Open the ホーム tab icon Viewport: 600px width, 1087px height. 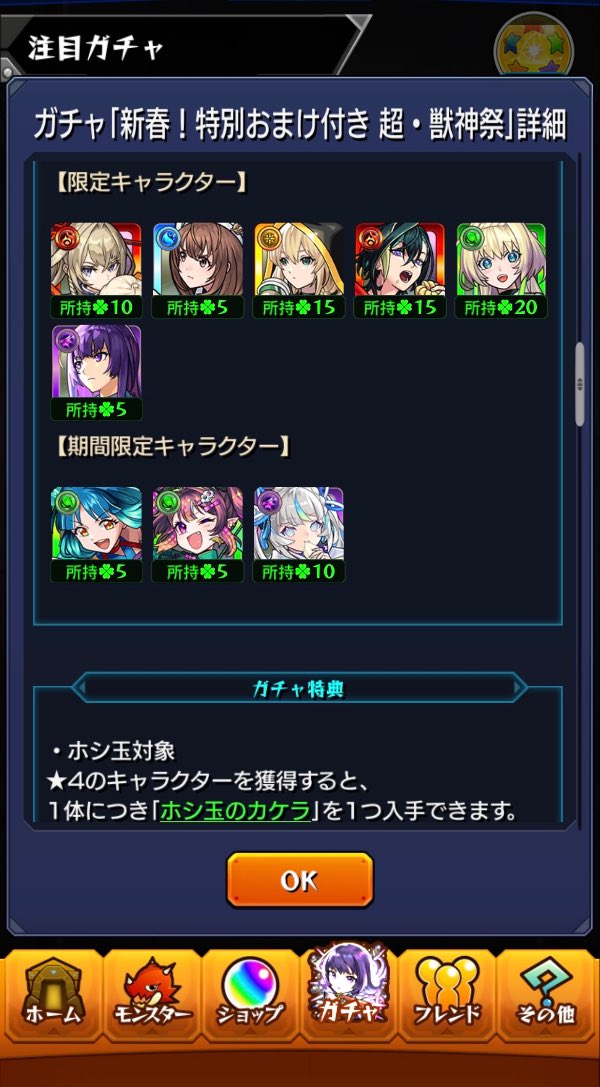click(53, 995)
